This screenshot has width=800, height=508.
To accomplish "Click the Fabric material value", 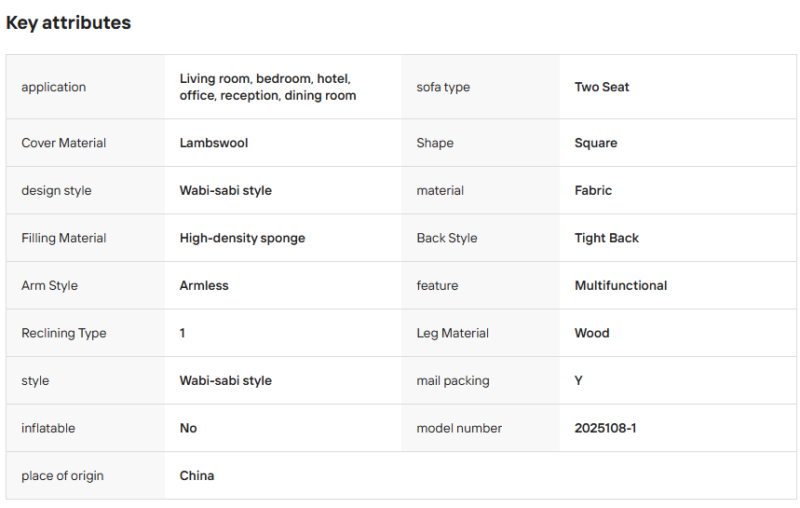I will tap(593, 190).
